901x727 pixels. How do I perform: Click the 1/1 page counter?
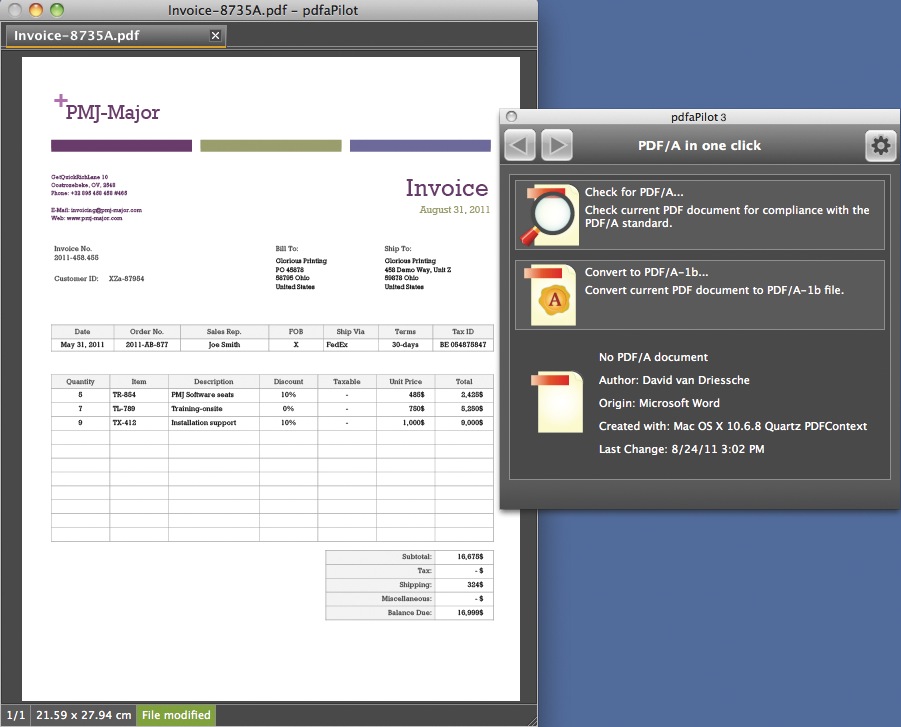pos(16,715)
